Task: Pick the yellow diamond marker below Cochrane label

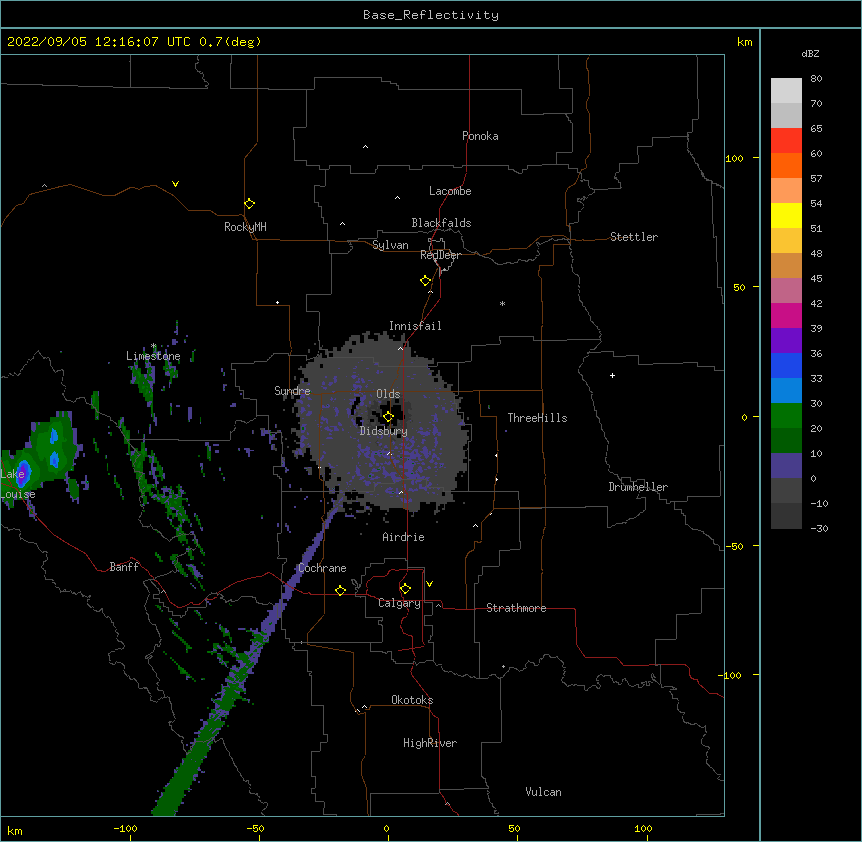Action: [x=340, y=590]
